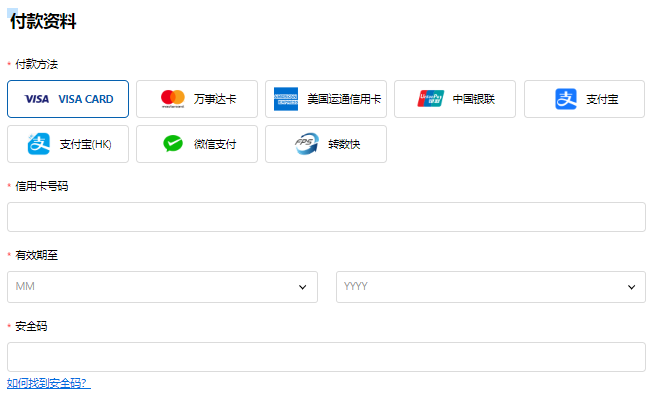This screenshot has height=402, width=664.
Task: Click into the 安全码 security code field
Action: [x=326, y=357]
